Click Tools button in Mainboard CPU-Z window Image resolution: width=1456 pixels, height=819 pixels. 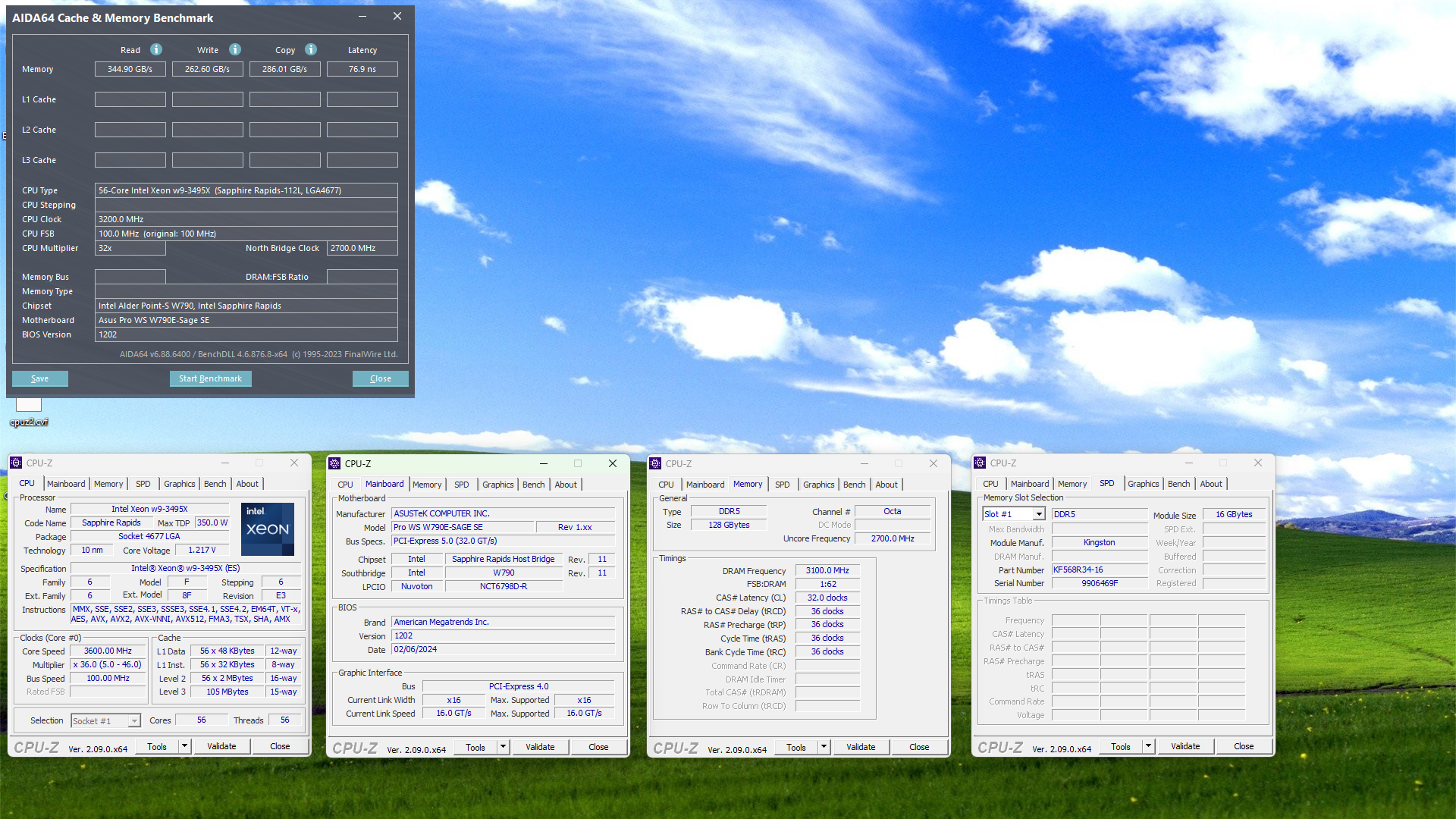pyautogui.click(x=475, y=747)
